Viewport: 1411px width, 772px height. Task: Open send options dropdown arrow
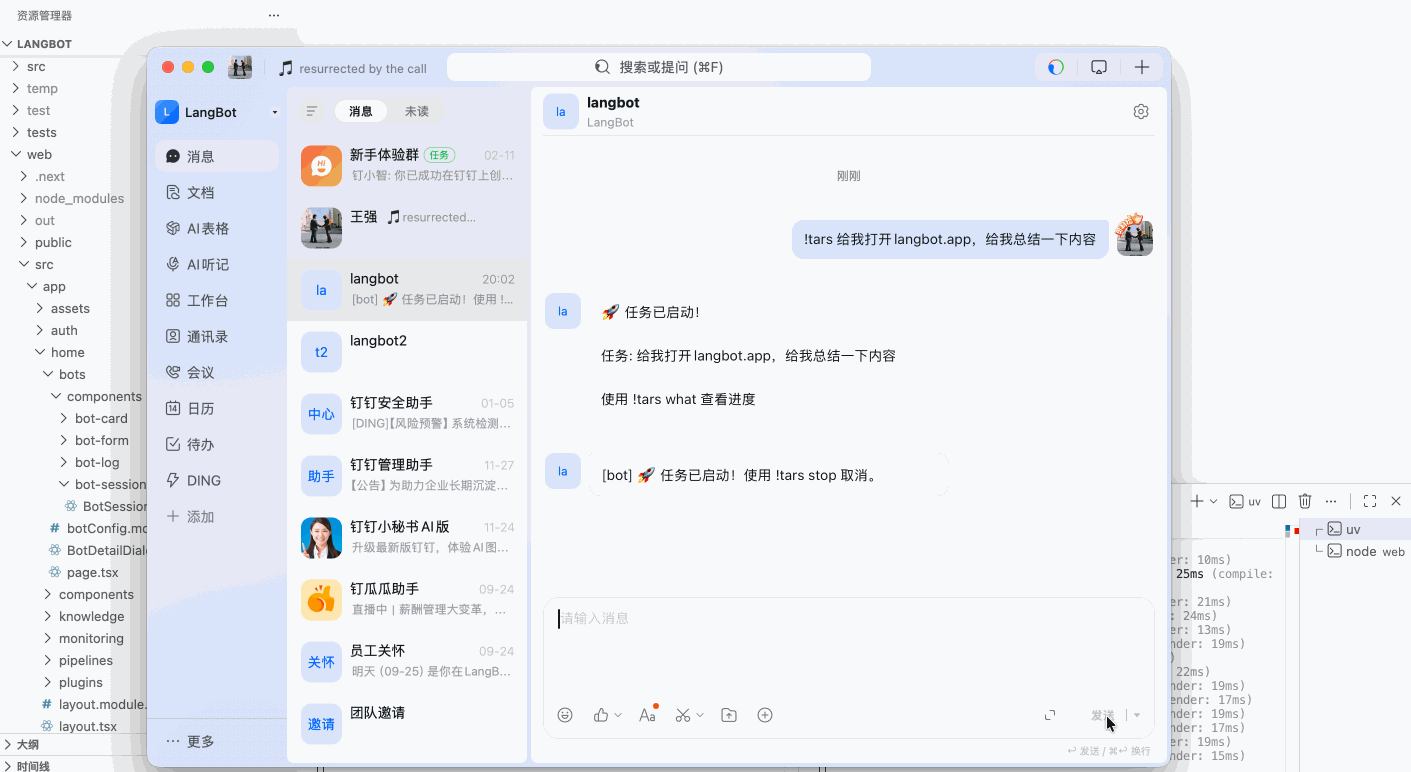pos(1137,715)
